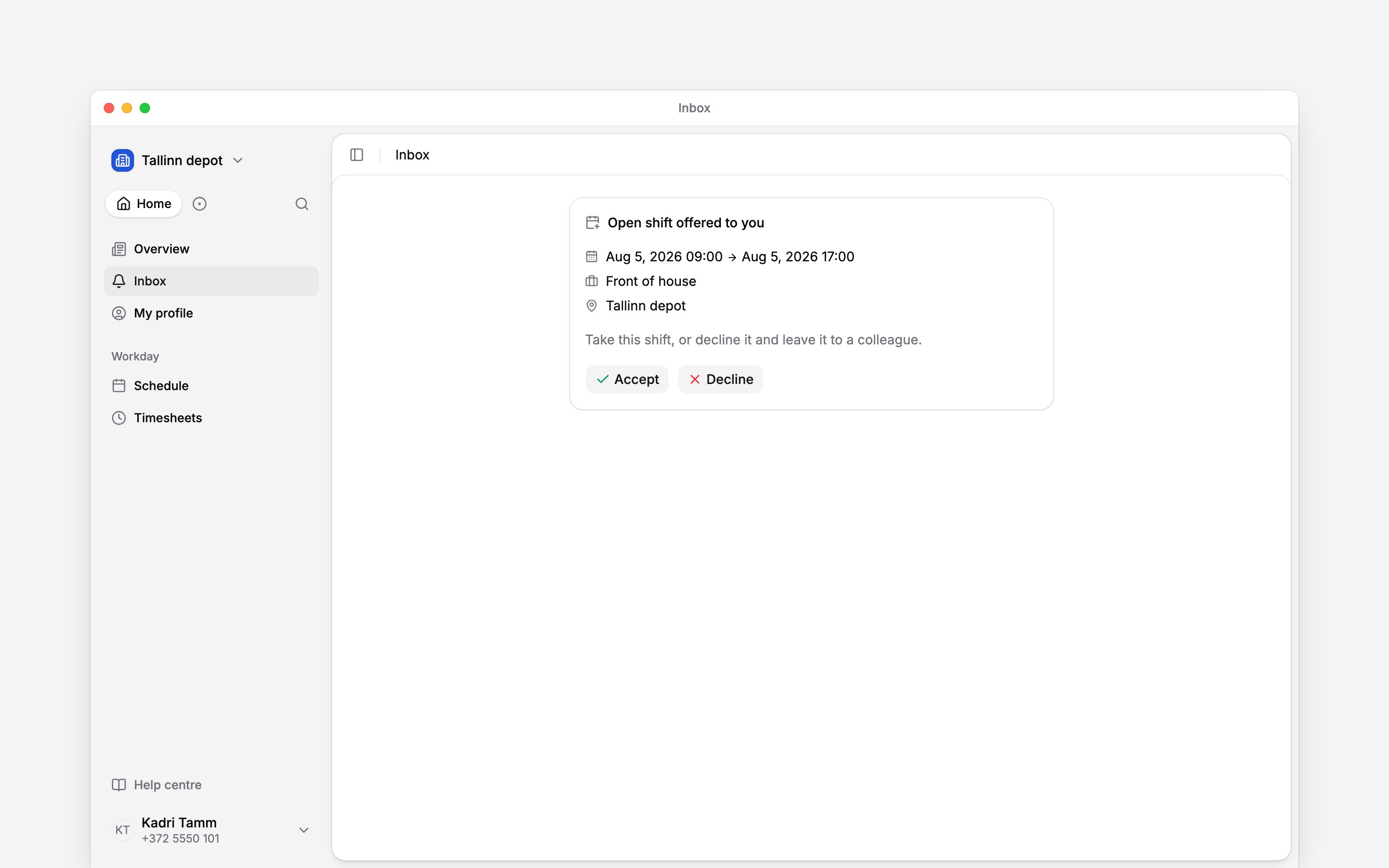Open Timesheets in the sidebar
This screenshot has height=868, width=1389.
point(211,418)
